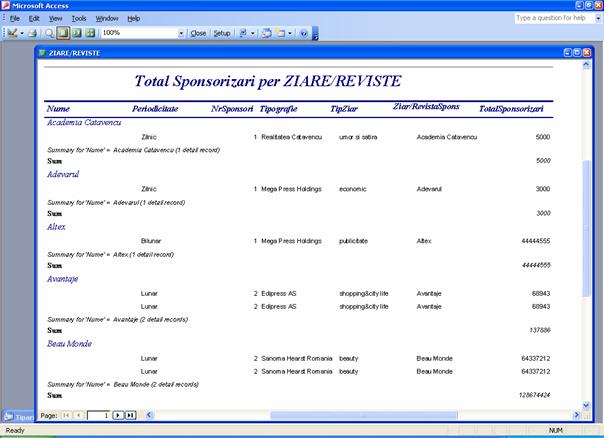Open the Microsoft Access Help icon
Viewport: 604px width, 438px height.
click(304, 33)
